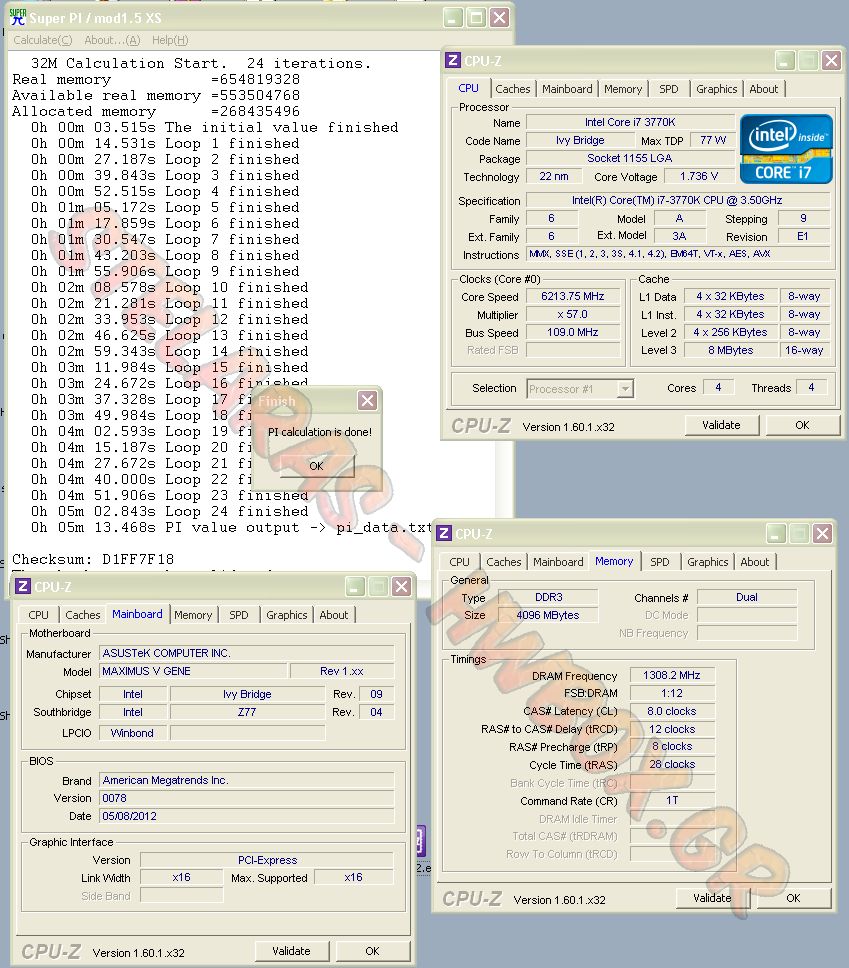Click OK in CPU-Z Mainboard window
This screenshot has height=968, width=849.
coord(372,951)
